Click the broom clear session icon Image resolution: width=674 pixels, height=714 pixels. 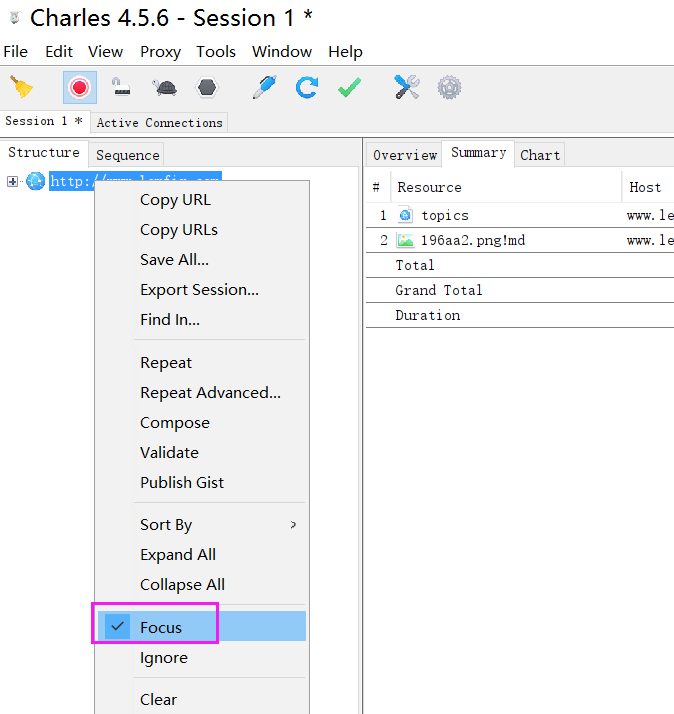click(21, 87)
